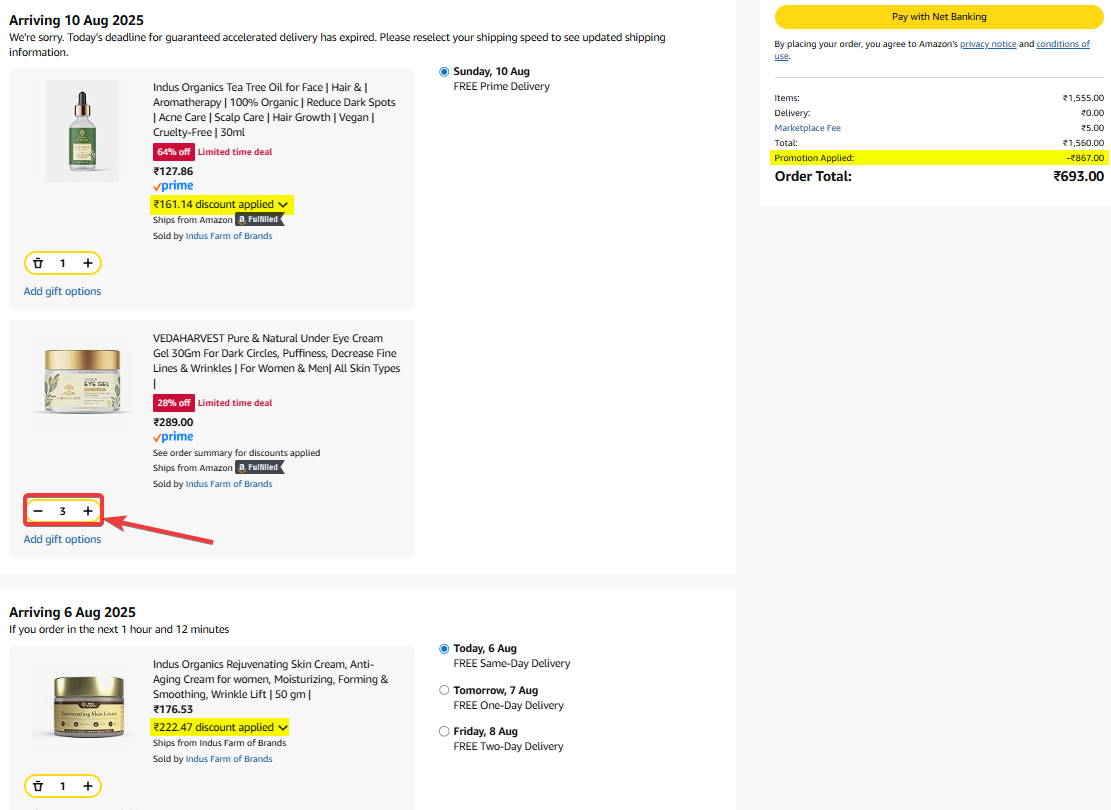The width and height of the screenshot is (1111, 810).
Task: Open the Marketplace Fee info link
Action: pyautogui.click(x=808, y=128)
